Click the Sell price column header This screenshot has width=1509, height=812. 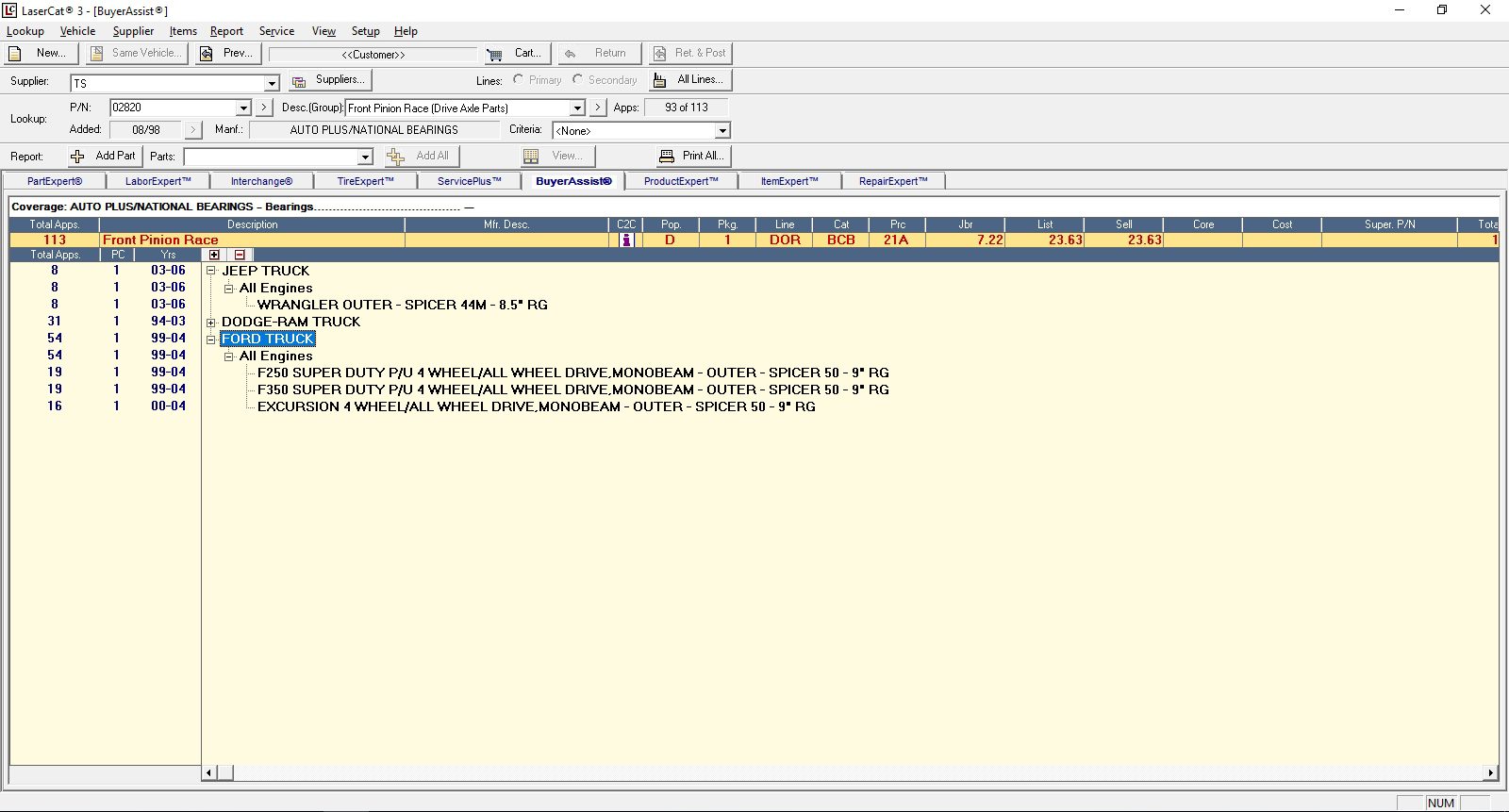1124,224
